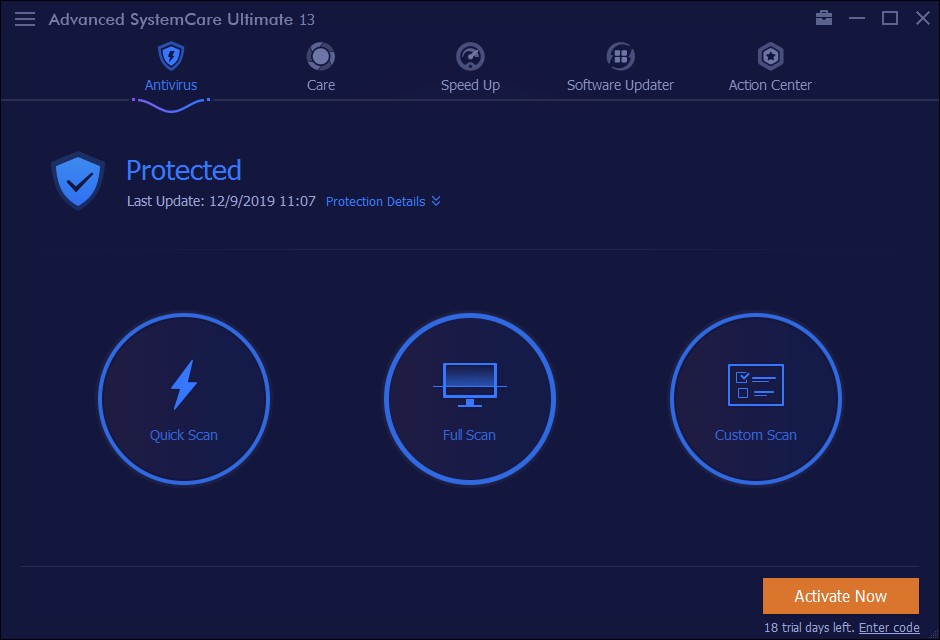This screenshot has width=940, height=640.
Task: Open the toolbox icon in the title bar
Action: (x=824, y=18)
